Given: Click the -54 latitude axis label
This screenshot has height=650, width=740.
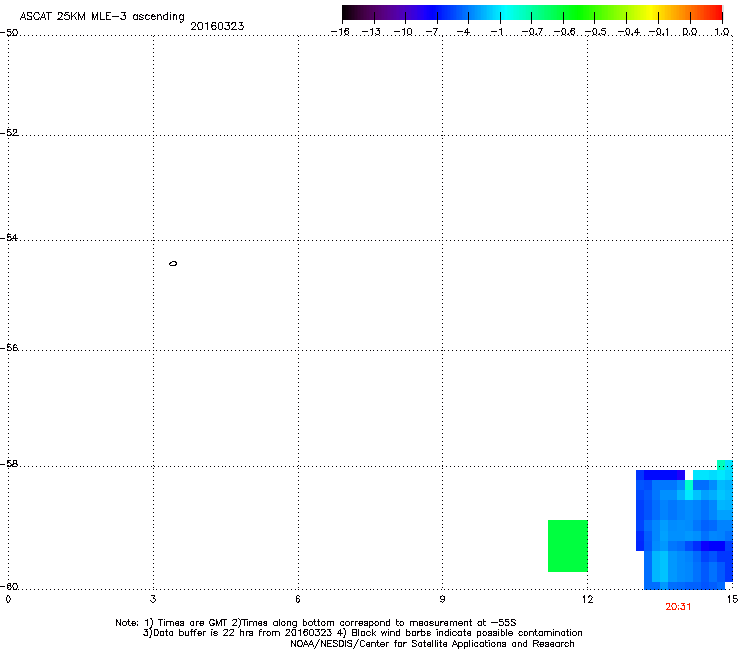Looking at the screenshot, I should (x=9, y=238).
